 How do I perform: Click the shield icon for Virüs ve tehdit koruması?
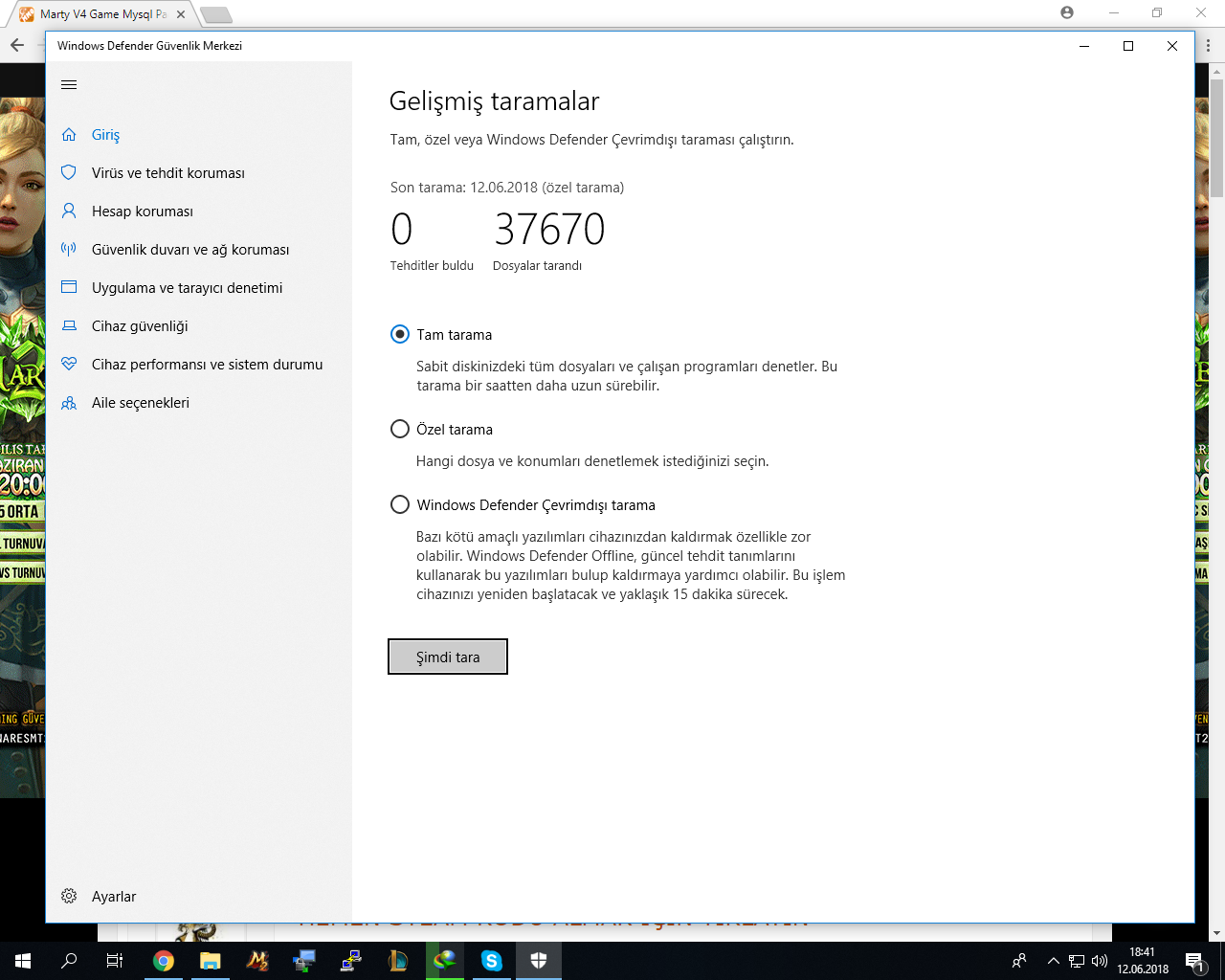[69, 172]
